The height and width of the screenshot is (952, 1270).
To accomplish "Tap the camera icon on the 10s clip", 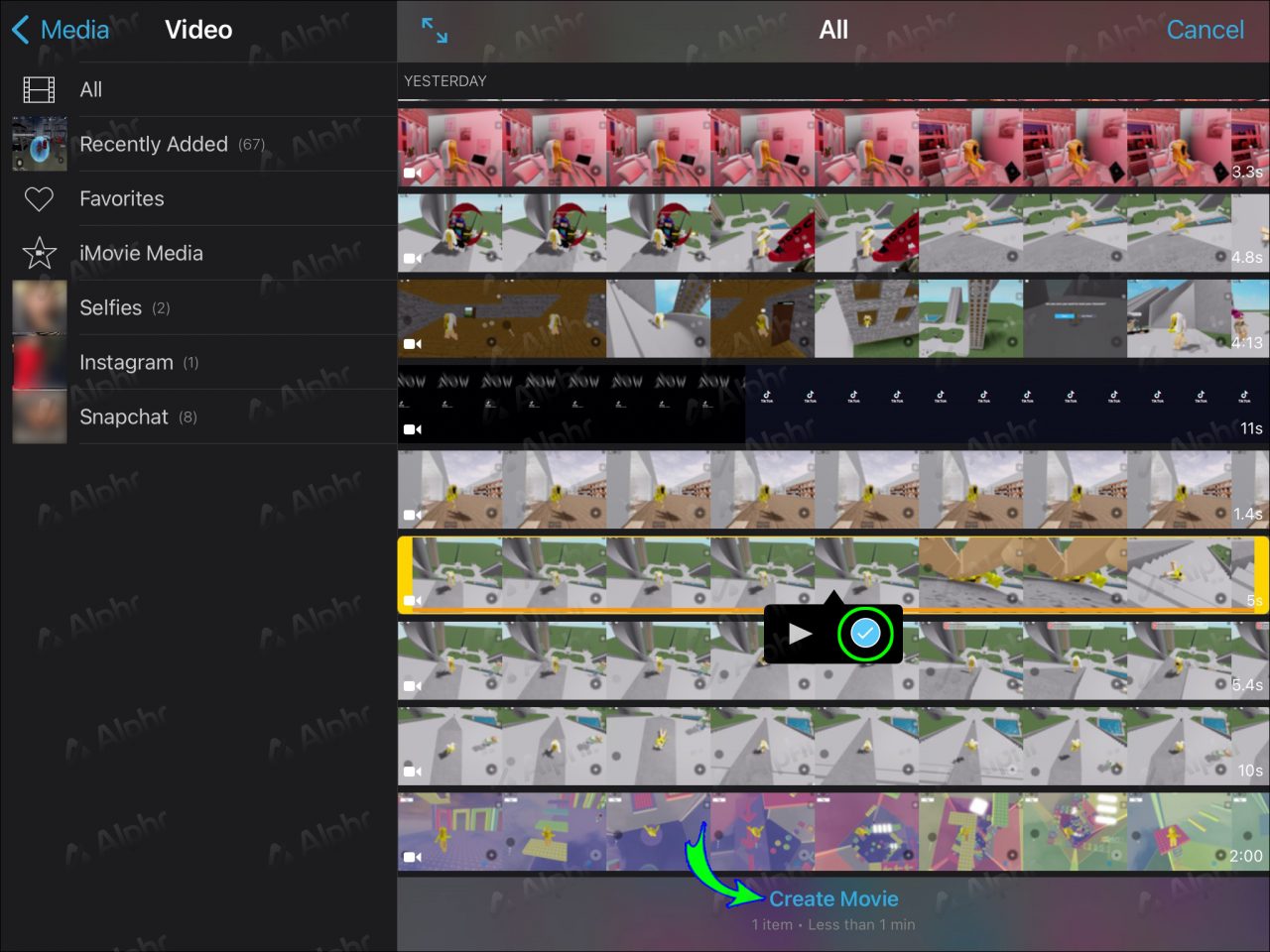I will [x=414, y=772].
